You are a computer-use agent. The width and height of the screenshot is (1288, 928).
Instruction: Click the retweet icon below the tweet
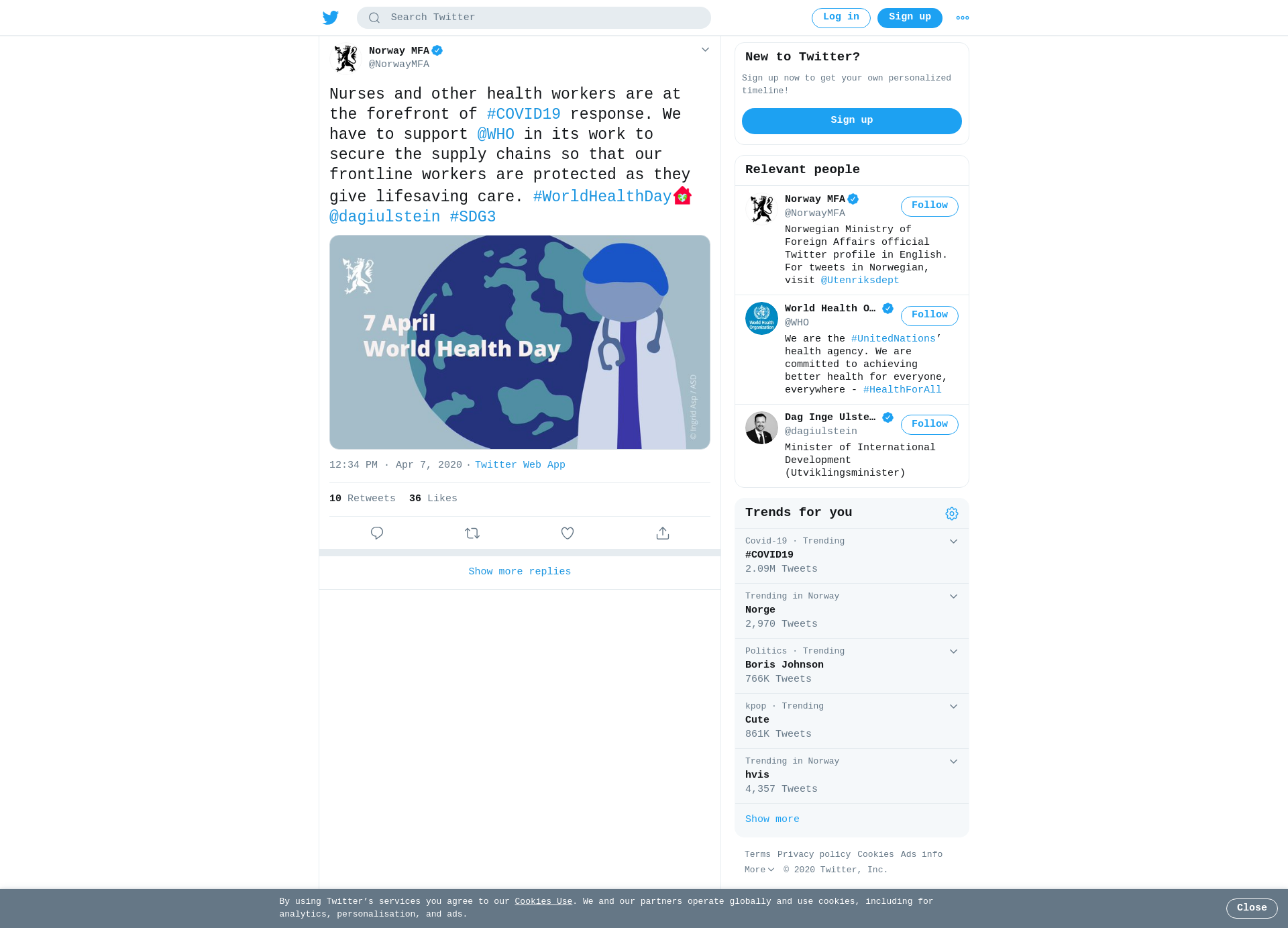472,533
